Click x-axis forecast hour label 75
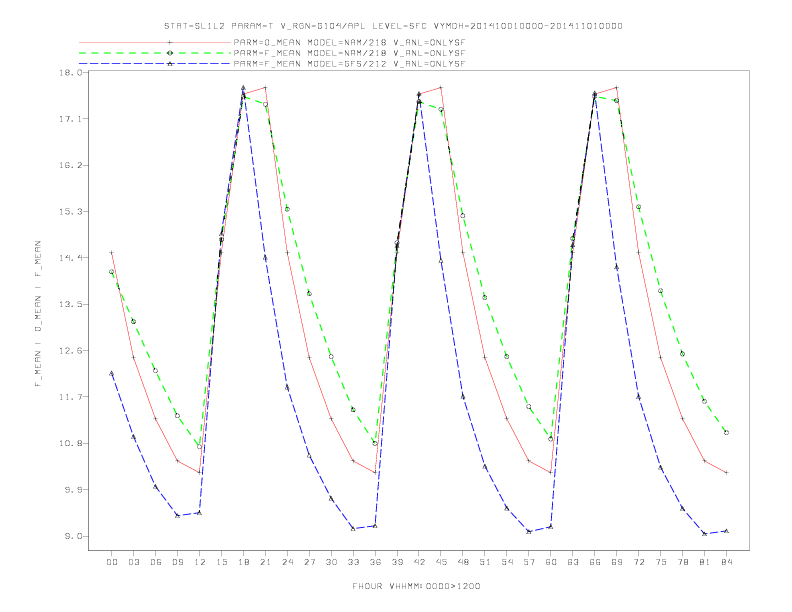 [661, 562]
